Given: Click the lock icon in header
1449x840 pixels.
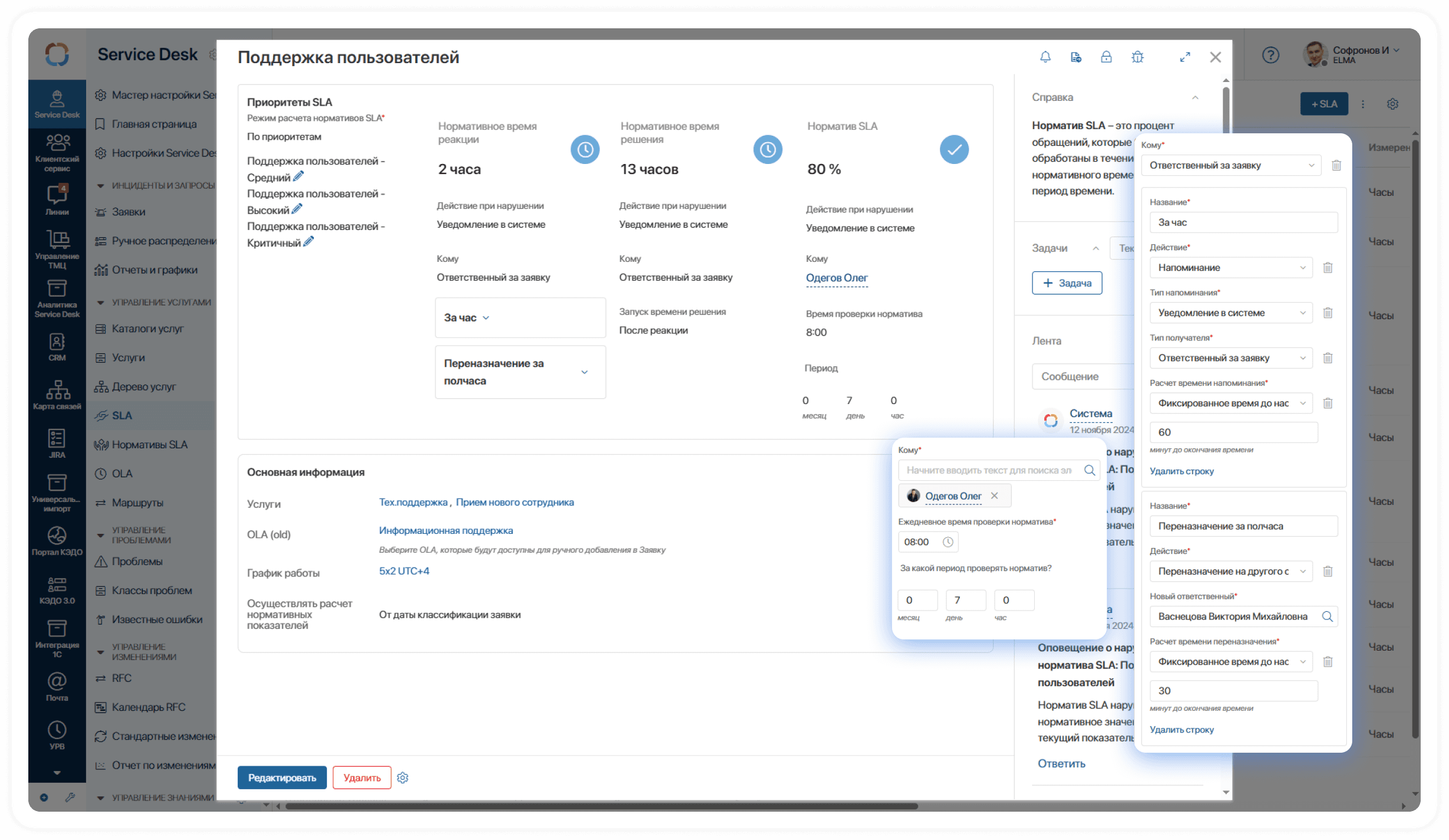Looking at the screenshot, I should point(1106,57).
